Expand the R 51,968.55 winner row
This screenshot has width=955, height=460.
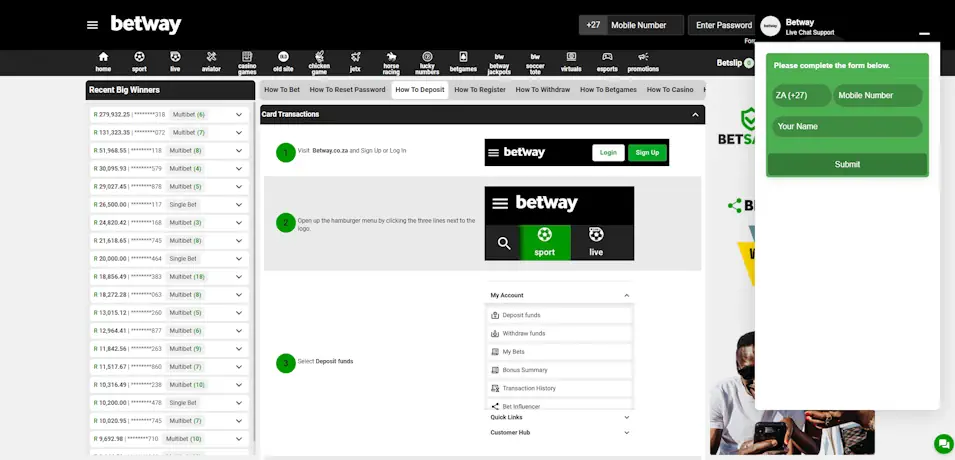pos(239,150)
